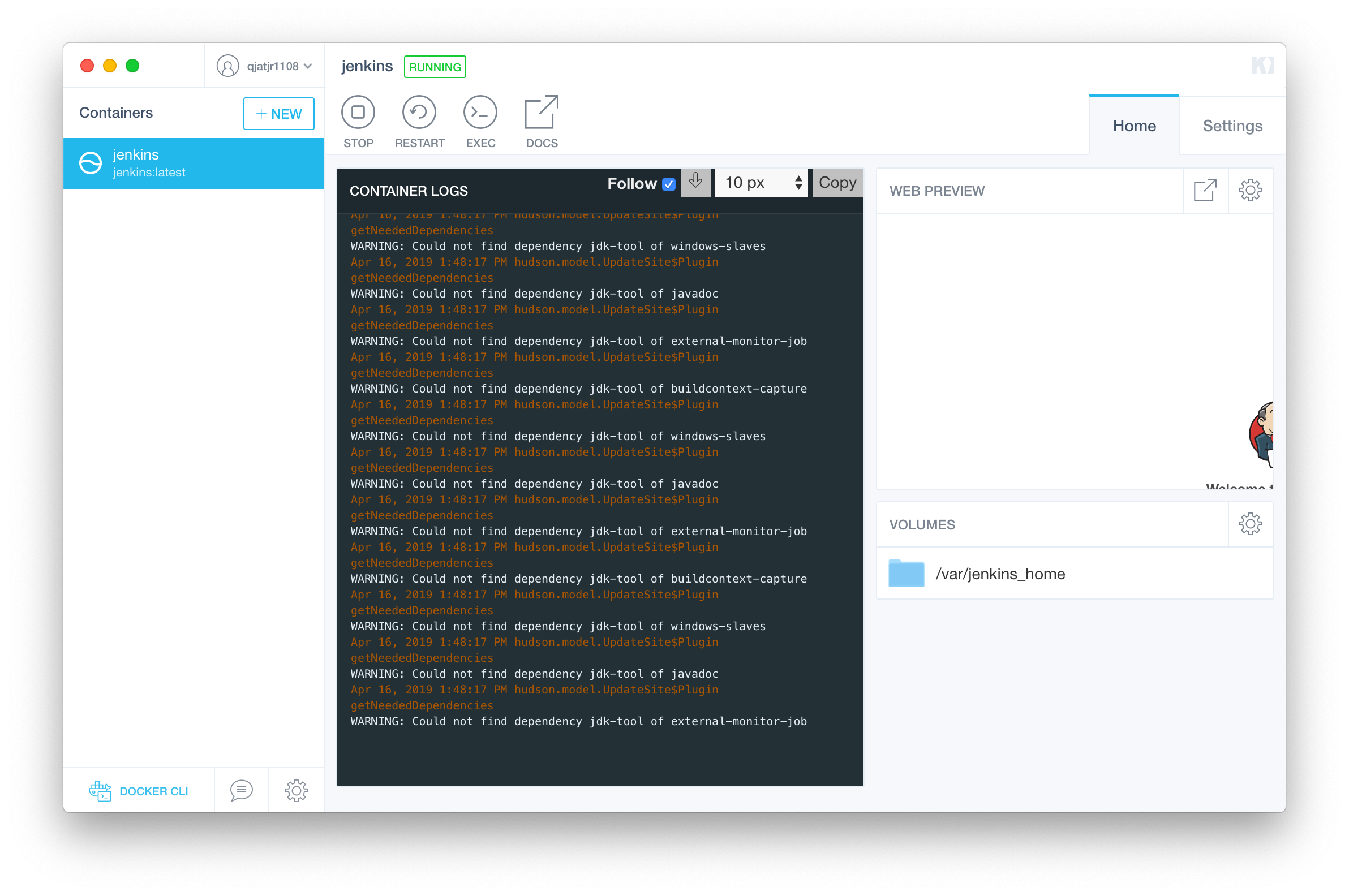Click the RESTART label text
The width and height of the screenshot is (1349, 896).
[419, 143]
